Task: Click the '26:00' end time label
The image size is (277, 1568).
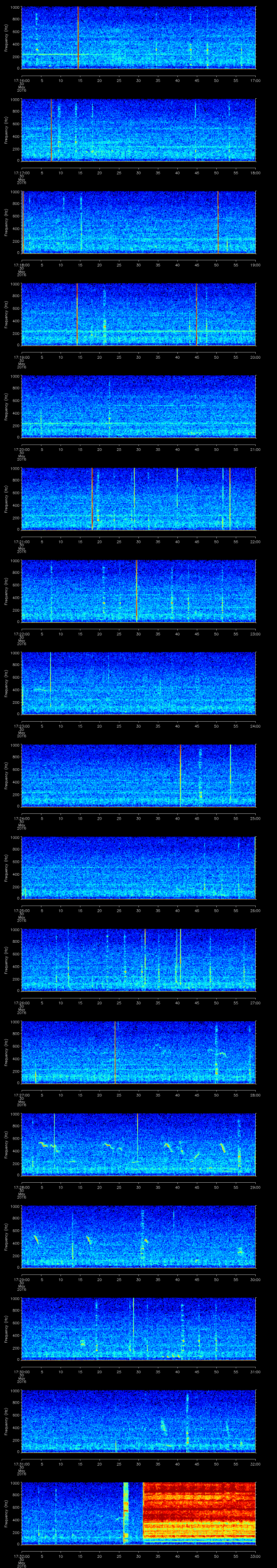Action: pyautogui.click(x=255, y=910)
